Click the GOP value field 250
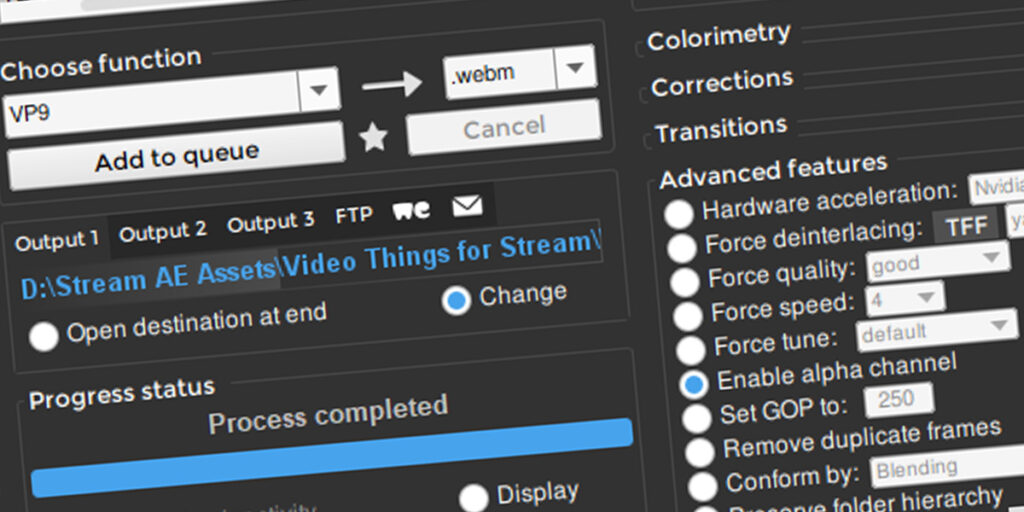 (899, 400)
